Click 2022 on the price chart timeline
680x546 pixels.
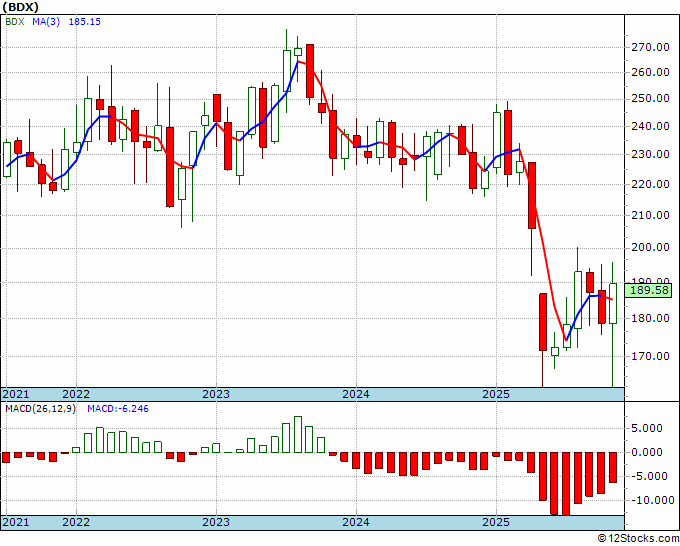tap(76, 394)
